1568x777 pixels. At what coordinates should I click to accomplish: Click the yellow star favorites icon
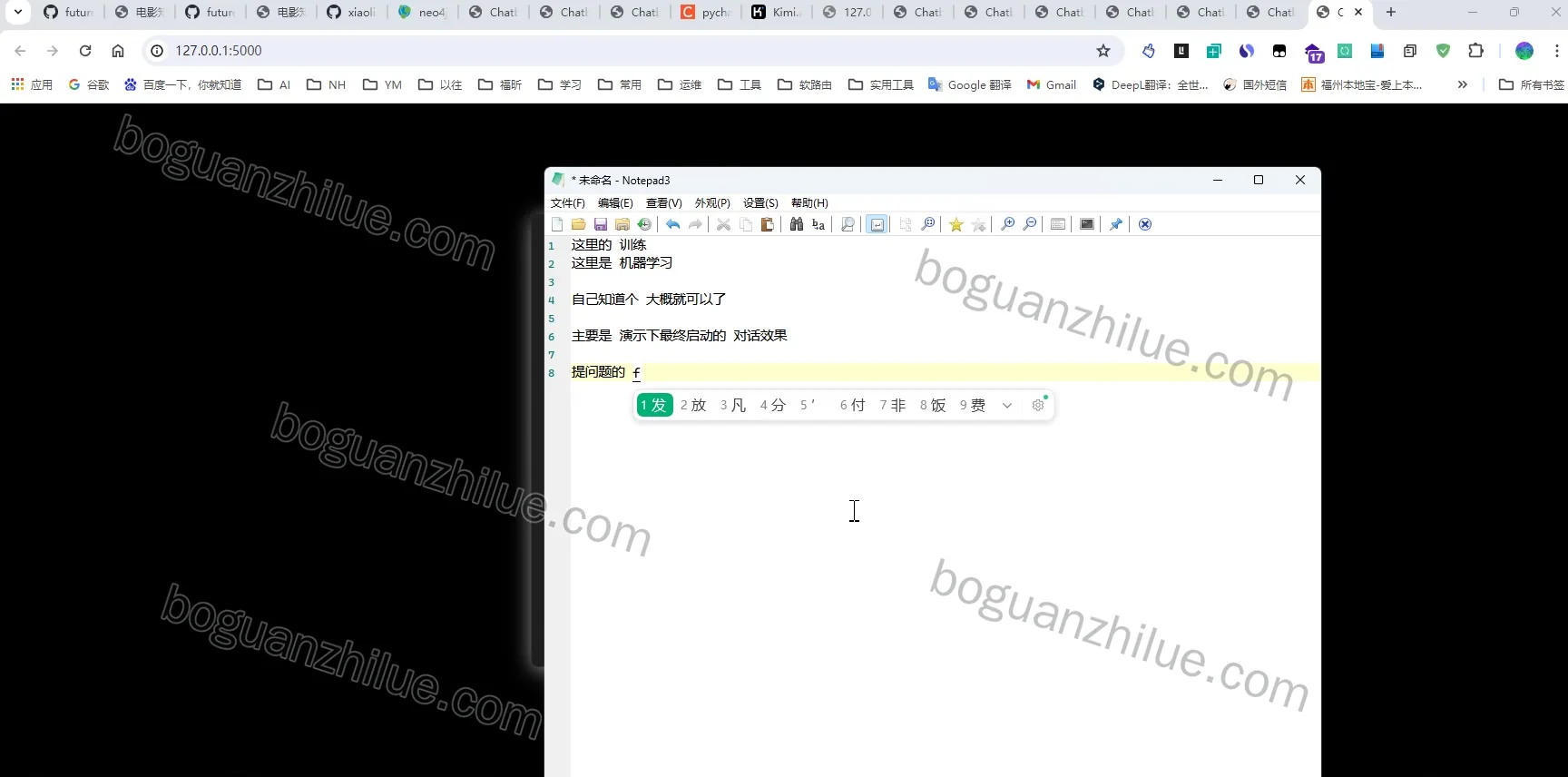click(x=956, y=224)
